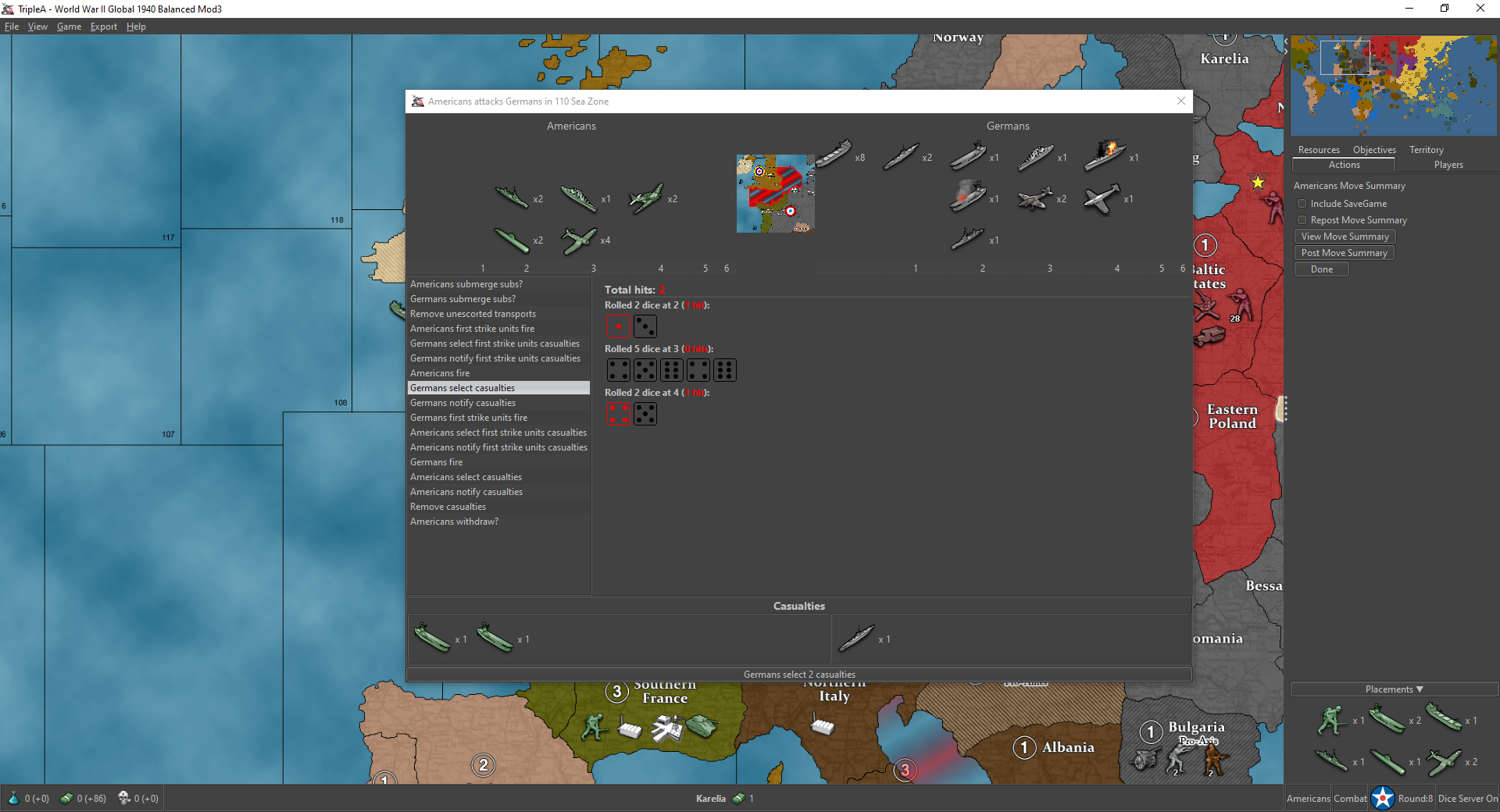This screenshot has width=1500, height=812.
Task: Click the rolled die showing one at 2
Action: [x=618, y=326]
